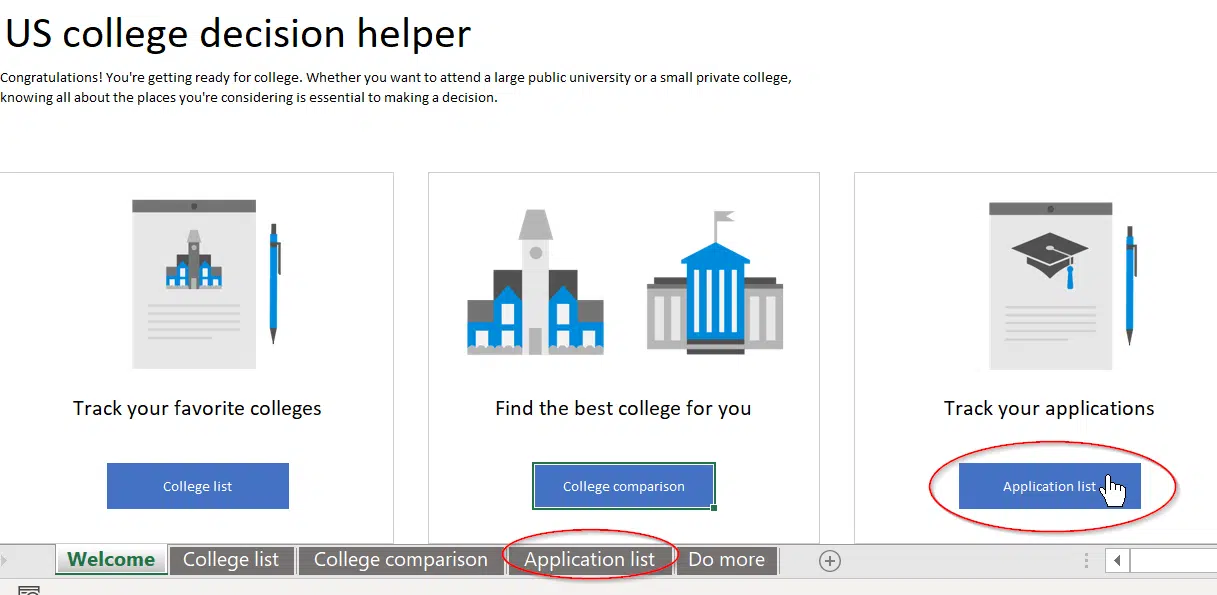Image resolution: width=1217 pixels, height=595 pixels.
Task: Select the clipboard with college building illustration
Action: pyautogui.click(x=194, y=284)
